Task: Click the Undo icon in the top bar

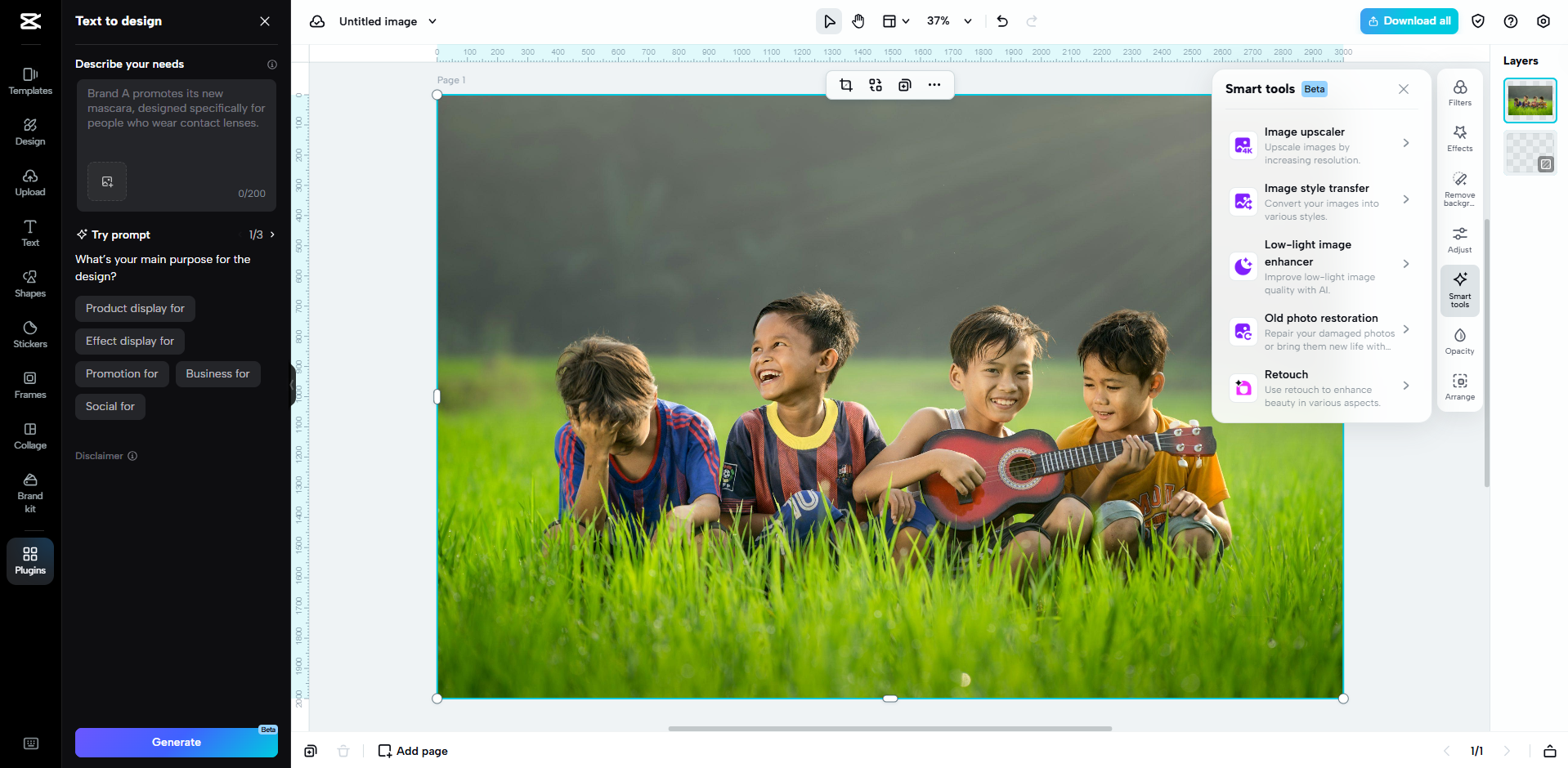Action: [x=1001, y=20]
